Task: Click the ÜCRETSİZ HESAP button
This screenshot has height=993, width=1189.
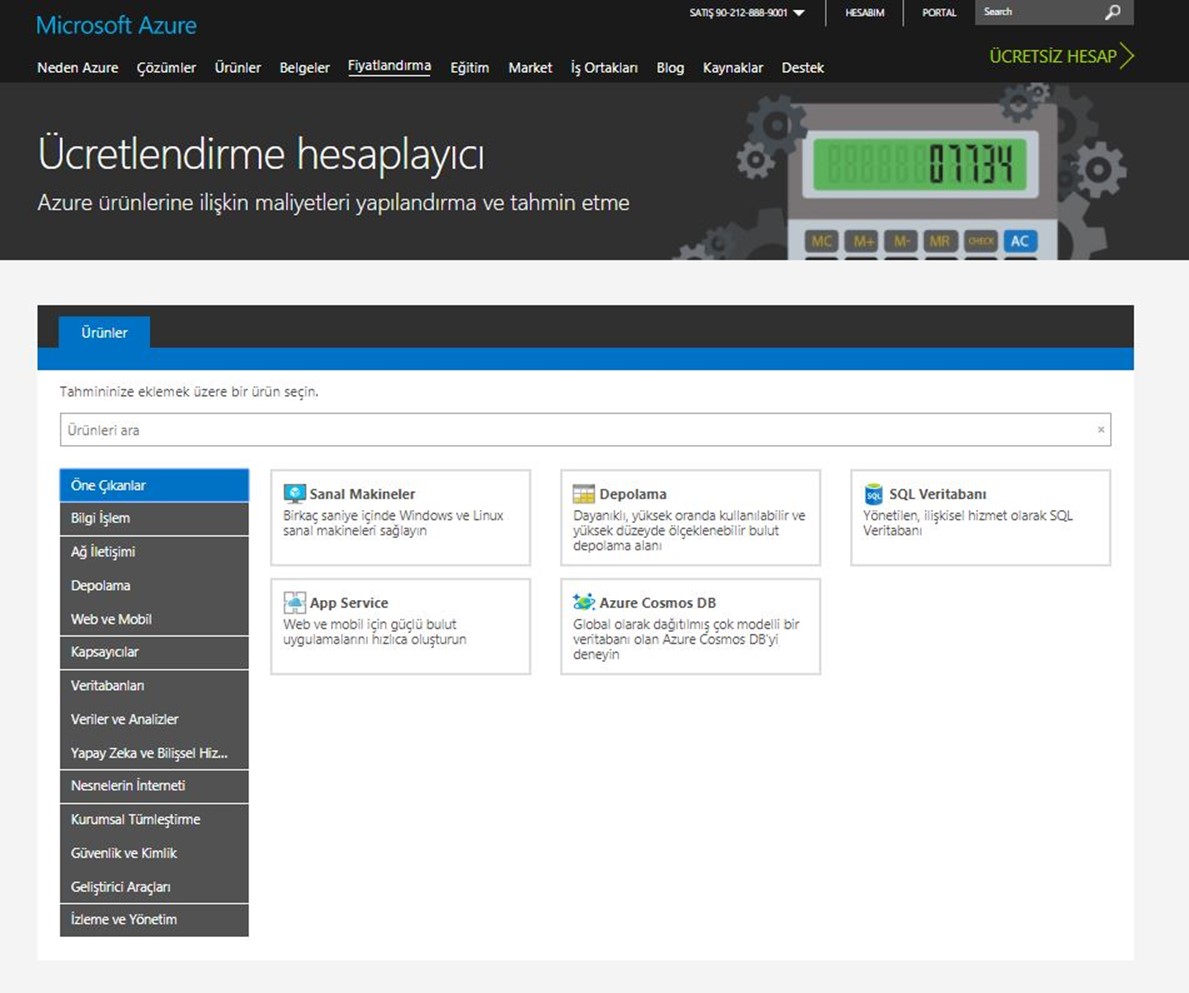Action: (x=1061, y=56)
